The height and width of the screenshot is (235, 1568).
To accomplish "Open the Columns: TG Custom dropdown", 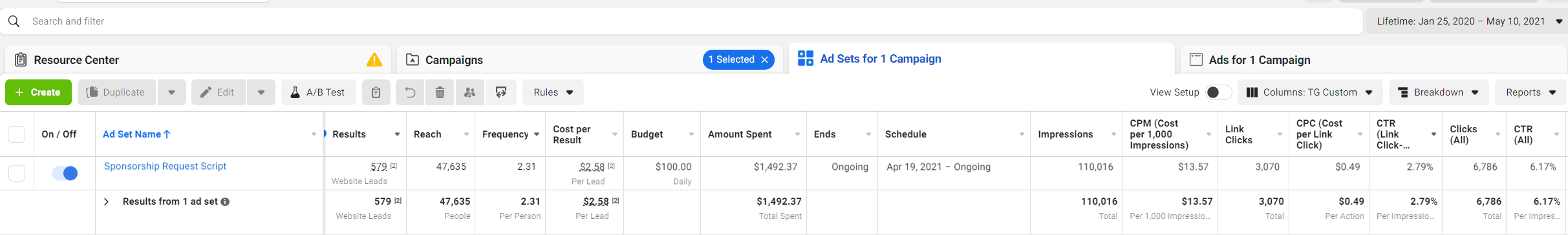I will (x=1310, y=92).
